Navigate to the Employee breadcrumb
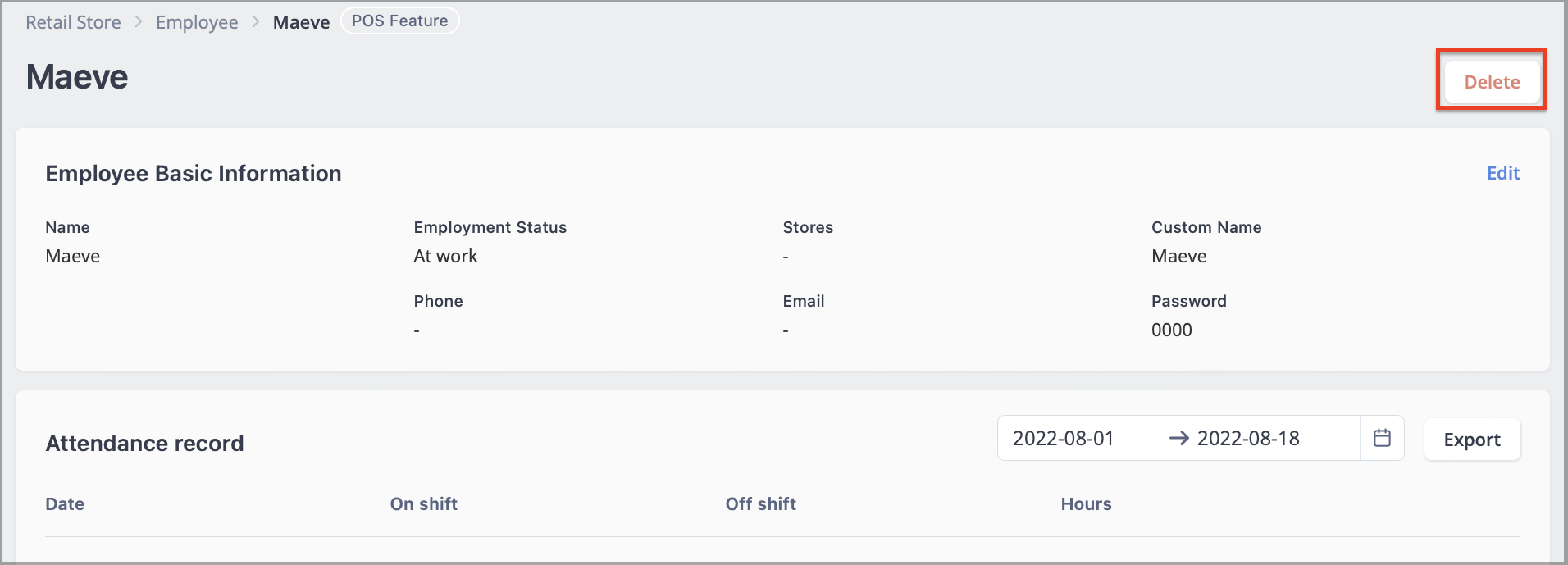The image size is (1568, 565). (197, 22)
